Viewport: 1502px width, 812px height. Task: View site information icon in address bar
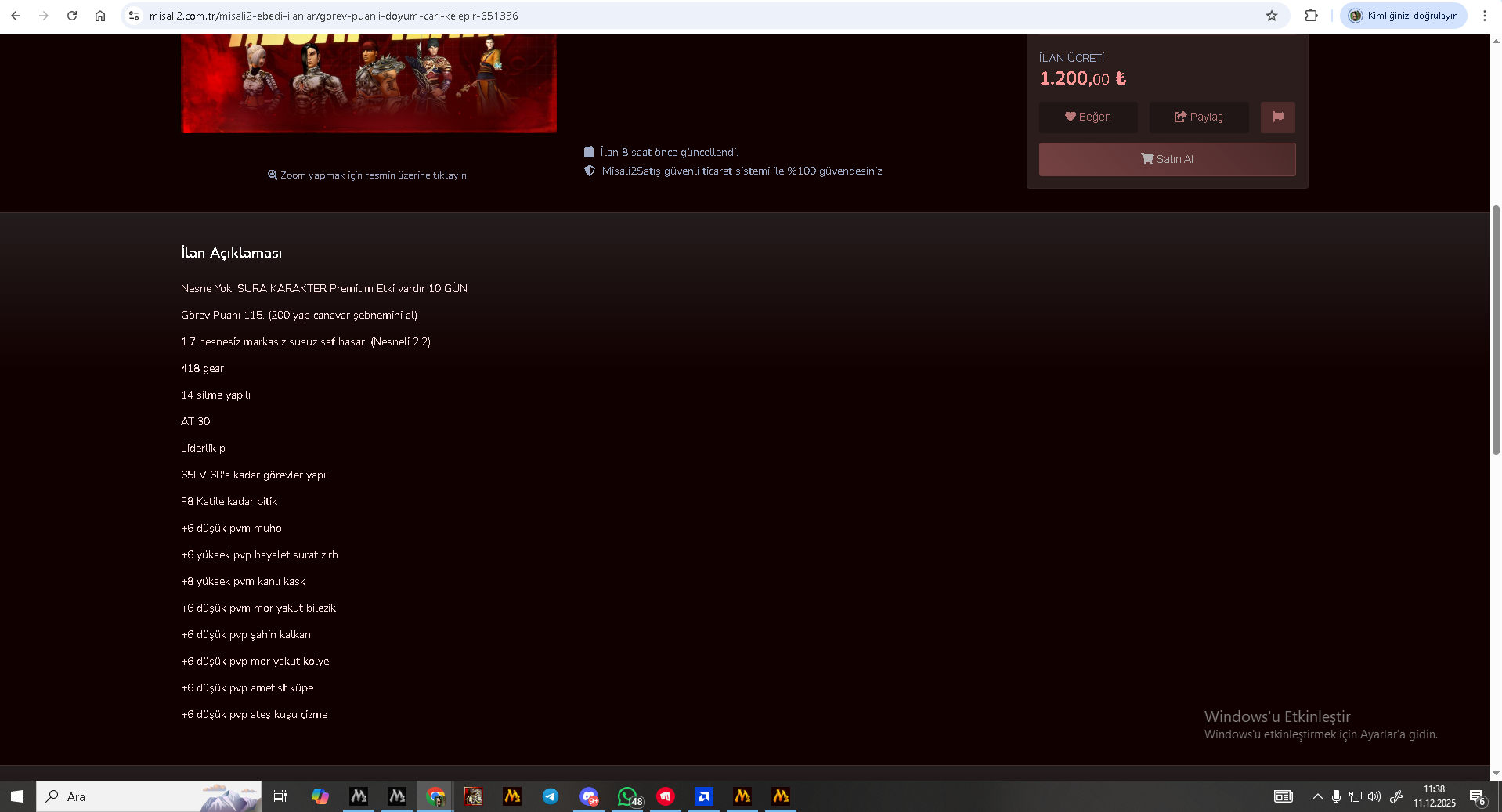(x=134, y=16)
